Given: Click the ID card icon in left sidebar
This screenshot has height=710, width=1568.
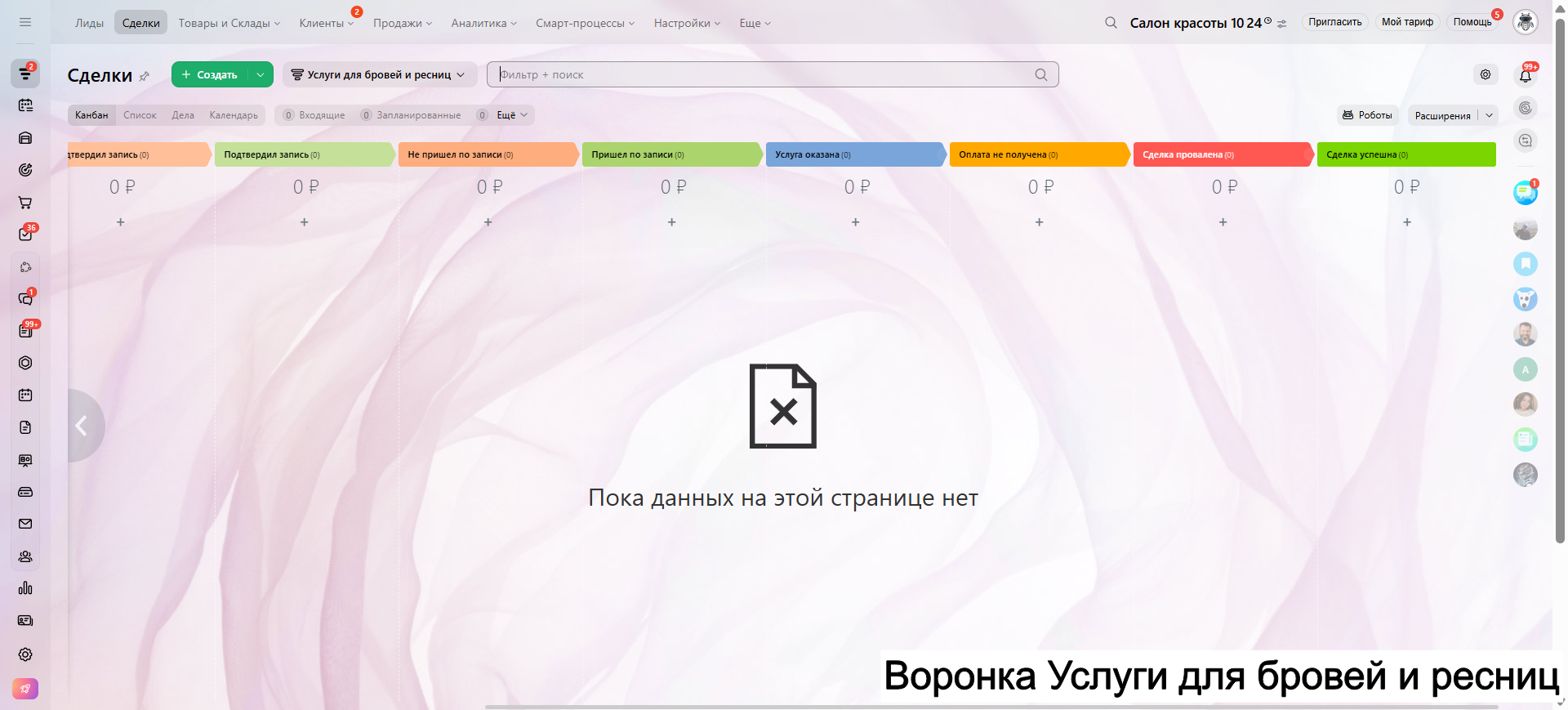Looking at the screenshot, I should pos(25,621).
